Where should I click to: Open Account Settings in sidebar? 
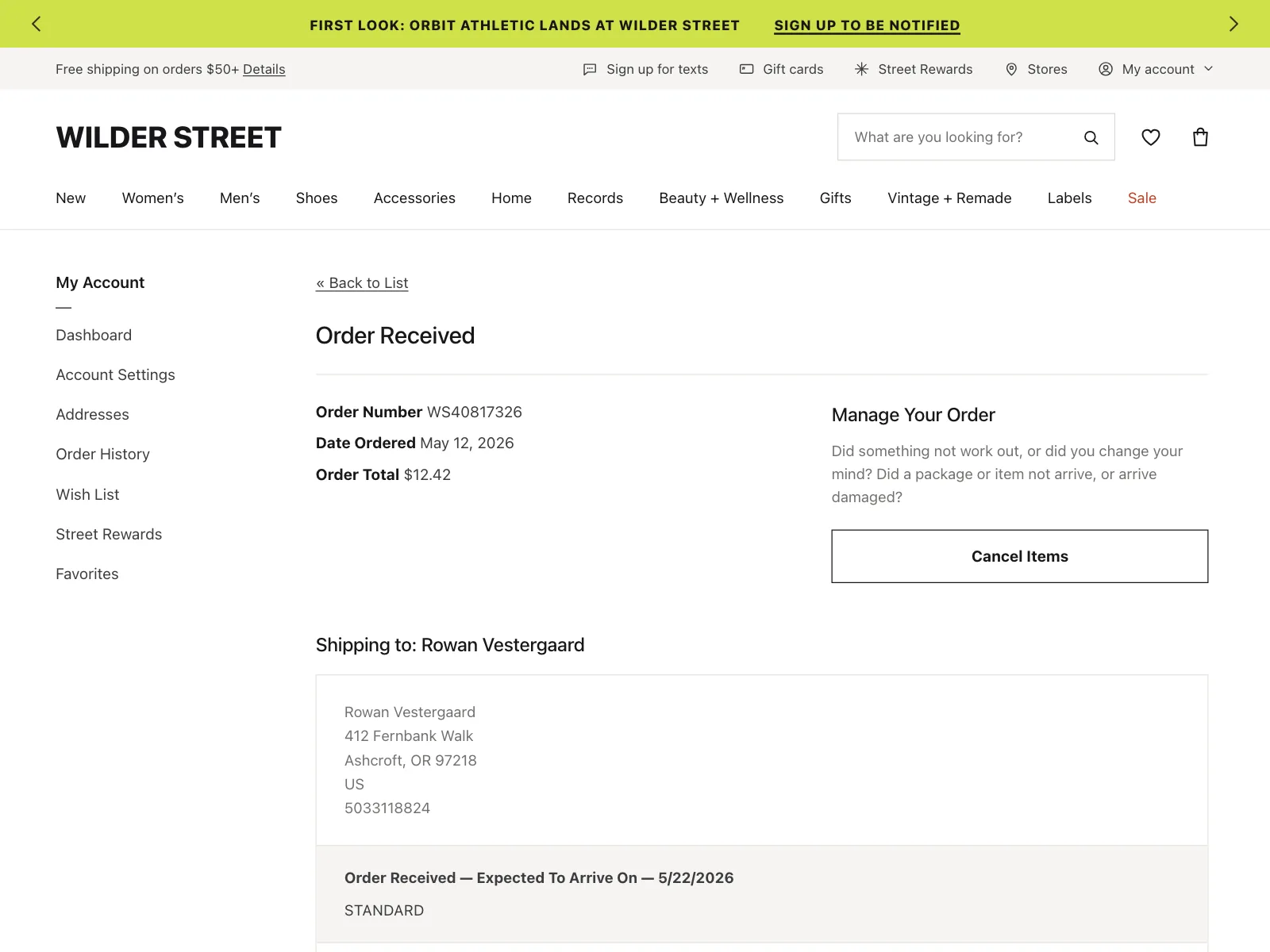(x=116, y=375)
